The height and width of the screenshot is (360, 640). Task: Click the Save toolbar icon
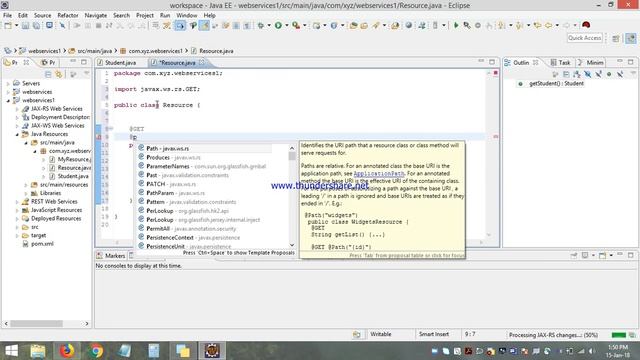(x=25, y=25)
